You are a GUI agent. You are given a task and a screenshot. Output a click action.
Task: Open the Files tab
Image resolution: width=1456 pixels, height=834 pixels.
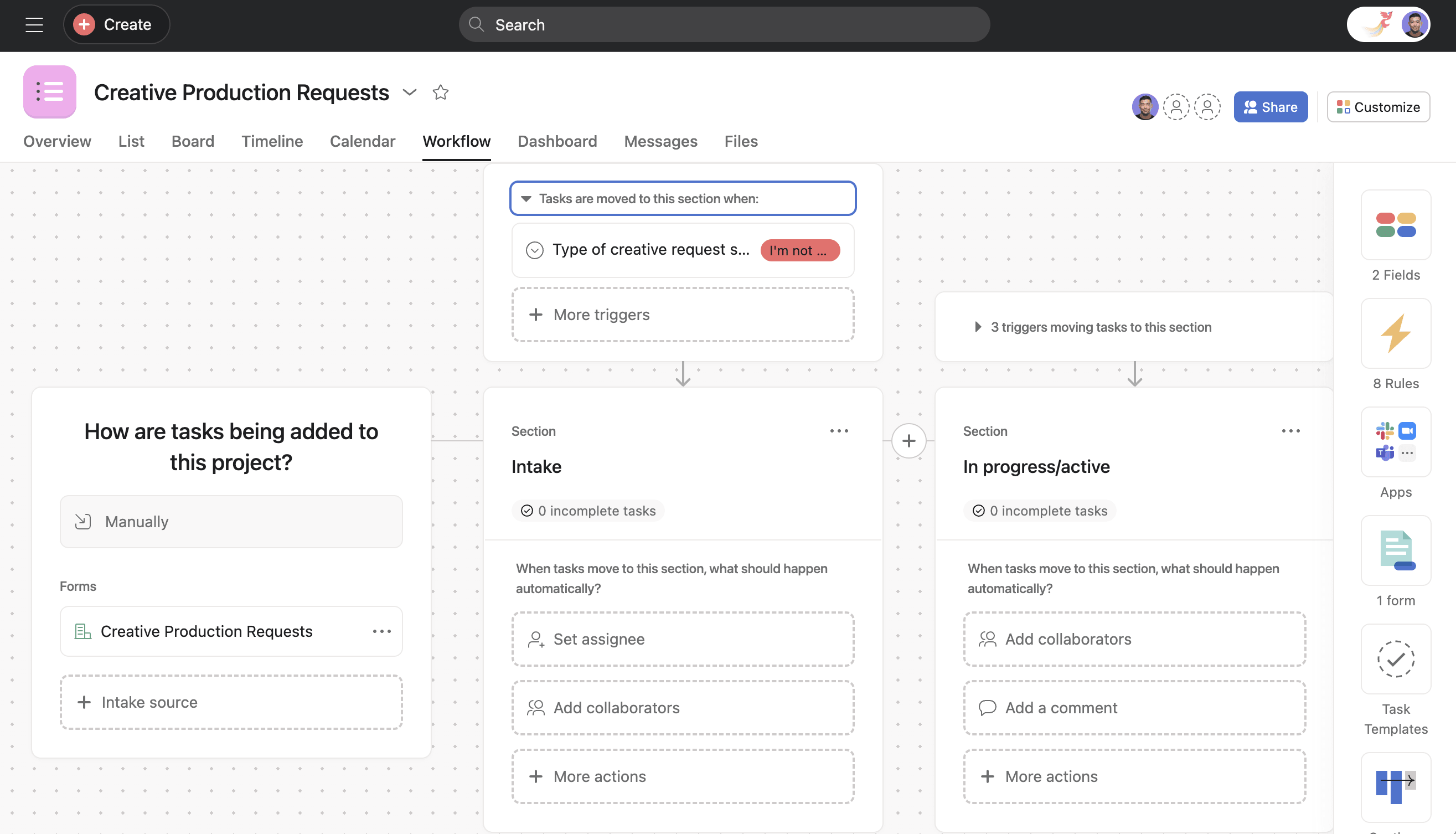(741, 141)
